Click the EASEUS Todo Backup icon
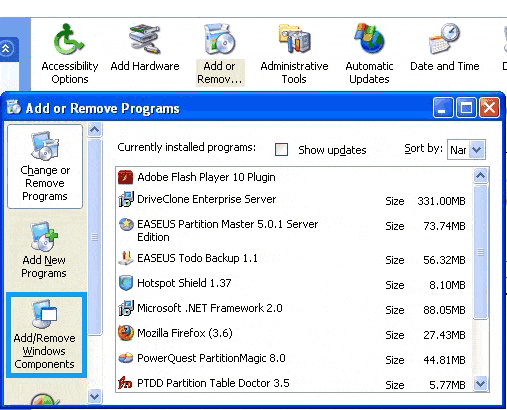This screenshot has height=410, width=507. pos(126,258)
